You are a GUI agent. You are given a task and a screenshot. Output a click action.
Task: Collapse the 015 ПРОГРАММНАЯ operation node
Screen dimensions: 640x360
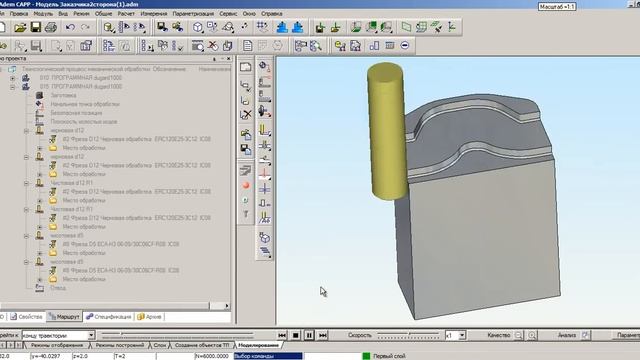pos(13,87)
